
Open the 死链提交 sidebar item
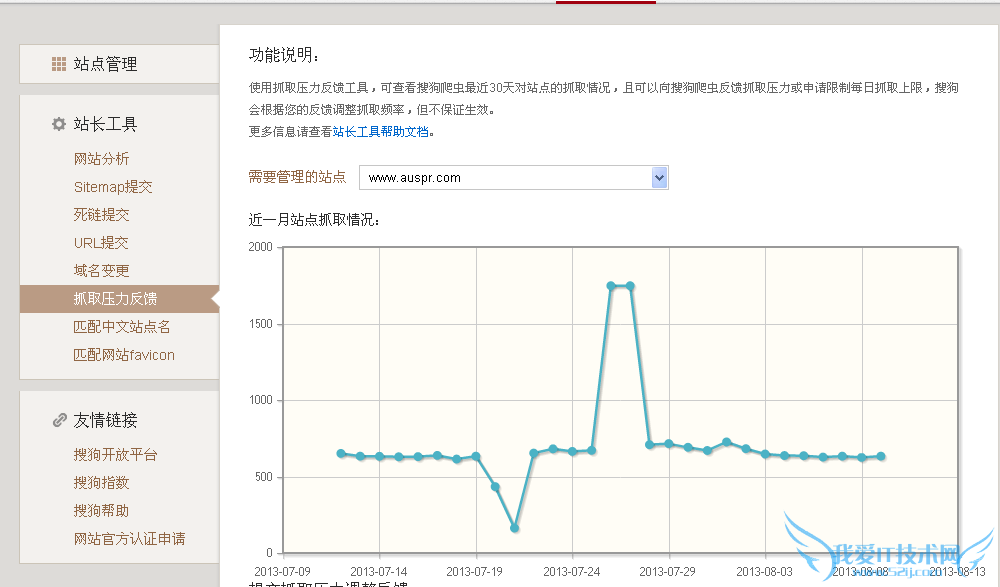pyautogui.click(x=101, y=215)
